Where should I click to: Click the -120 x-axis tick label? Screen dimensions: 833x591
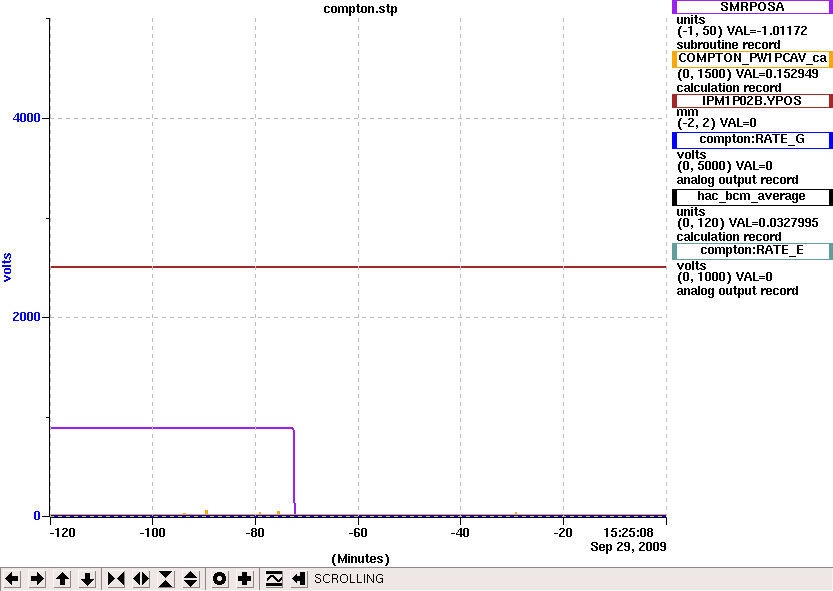(x=62, y=533)
